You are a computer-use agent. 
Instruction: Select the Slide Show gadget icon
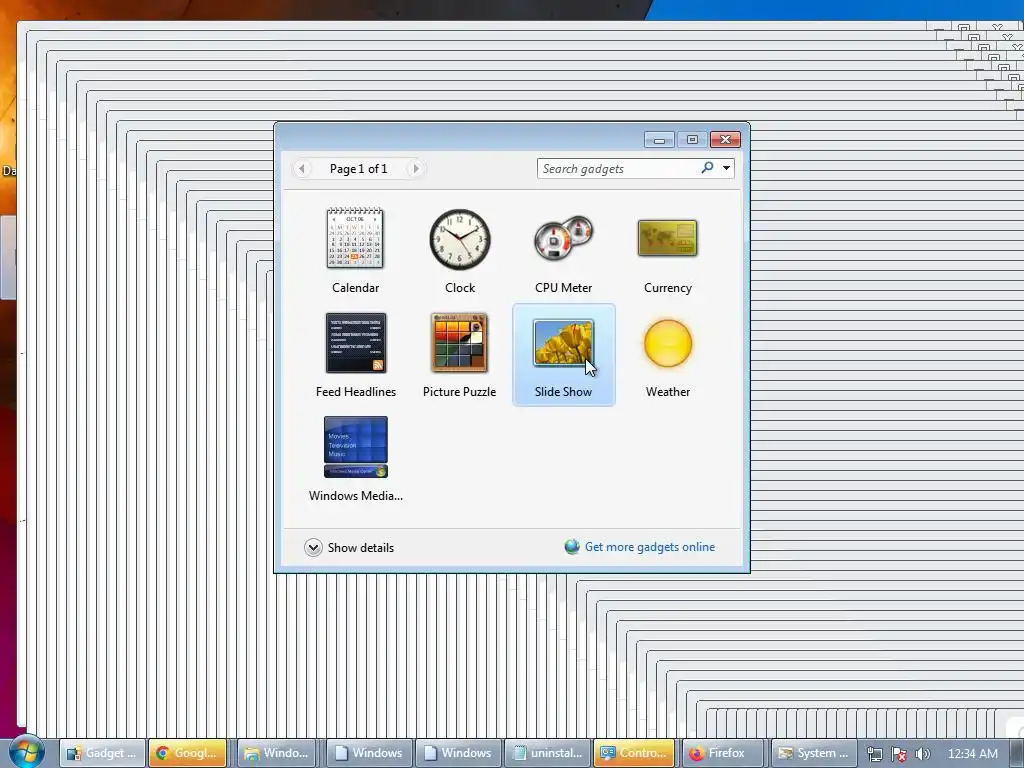pos(564,343)
